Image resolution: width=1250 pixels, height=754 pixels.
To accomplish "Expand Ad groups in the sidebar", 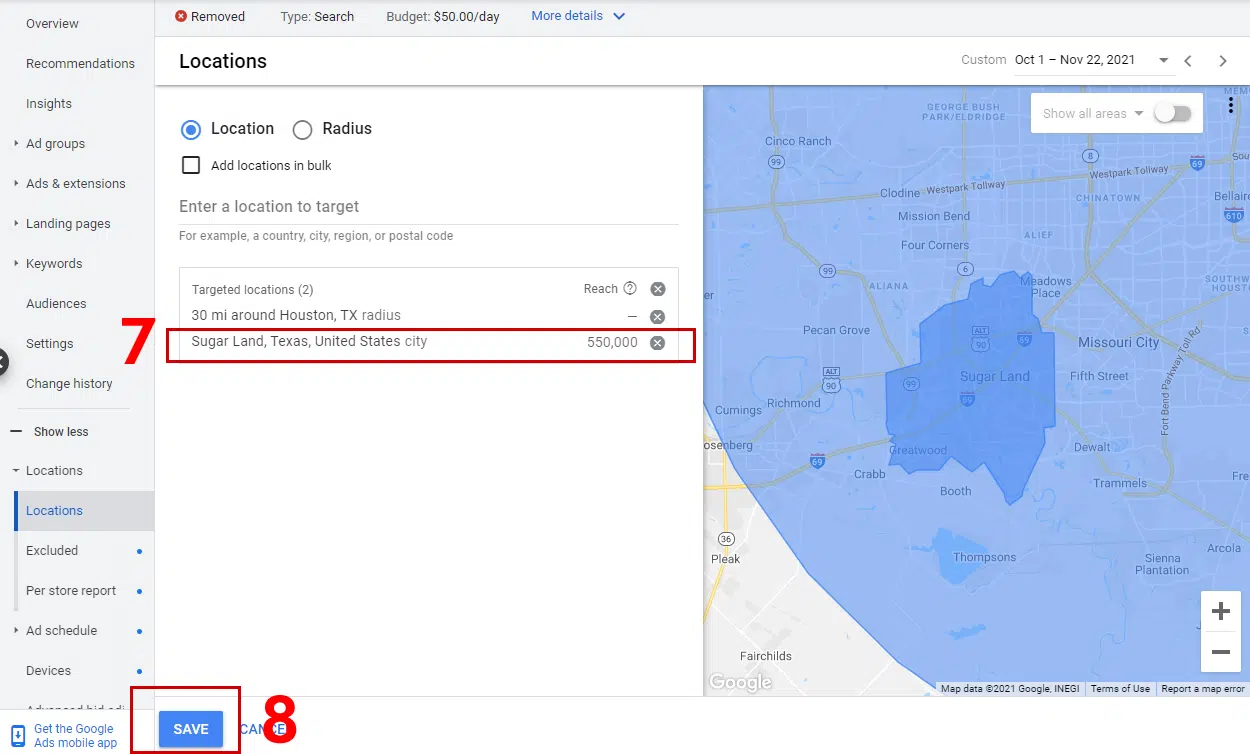I will (16, 143).
